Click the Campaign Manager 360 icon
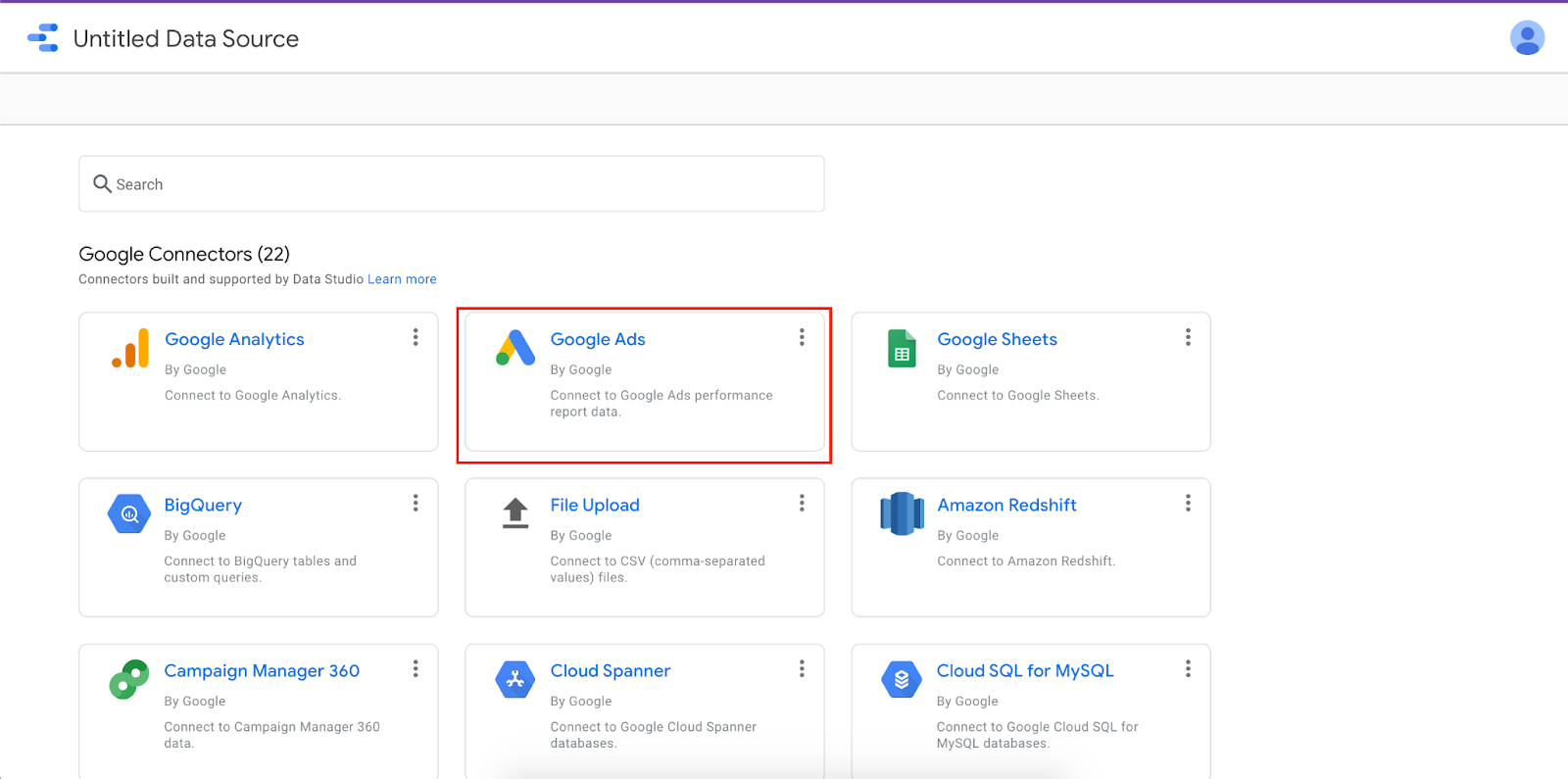The width and height of the screenshot is (1568, 779). [129, 679]
